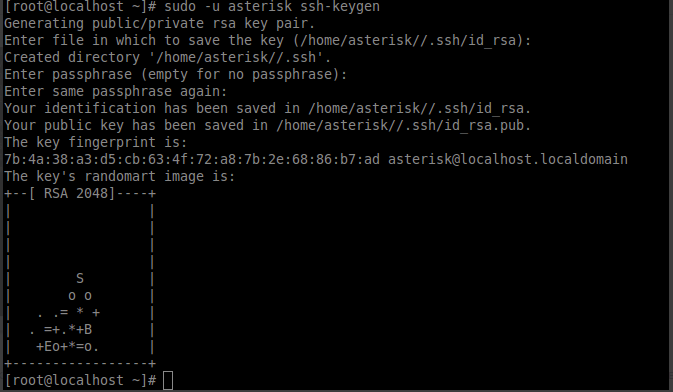Click the 'Generating public/private rsa key pair.' line

coord(160,23)
